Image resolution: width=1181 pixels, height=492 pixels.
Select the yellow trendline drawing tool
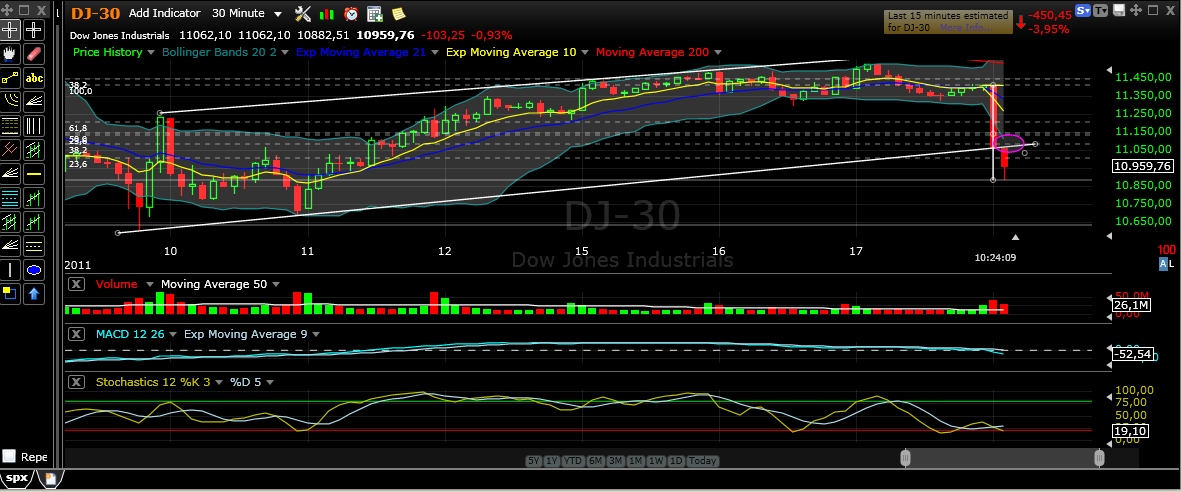click(10, 78)
